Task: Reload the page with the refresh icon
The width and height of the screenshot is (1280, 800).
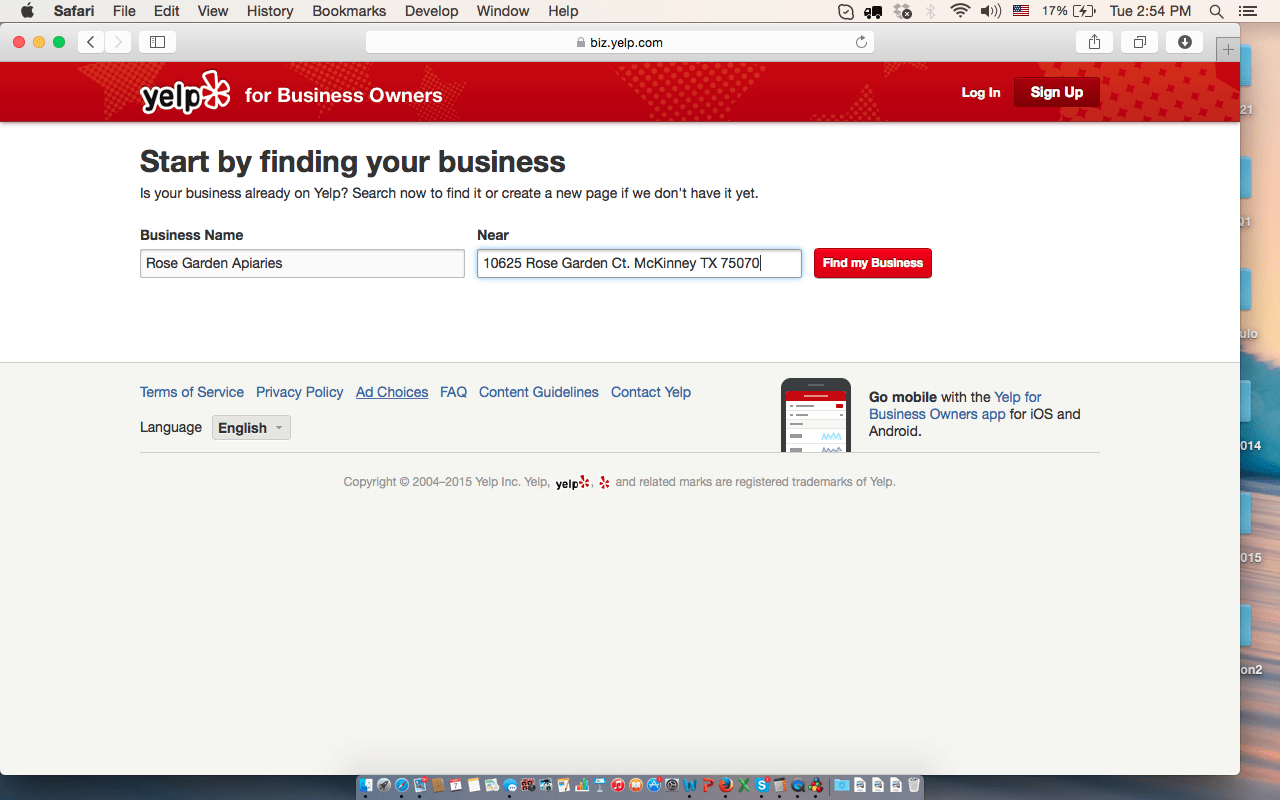Action: pyautogui.click(x=861, y=42)
